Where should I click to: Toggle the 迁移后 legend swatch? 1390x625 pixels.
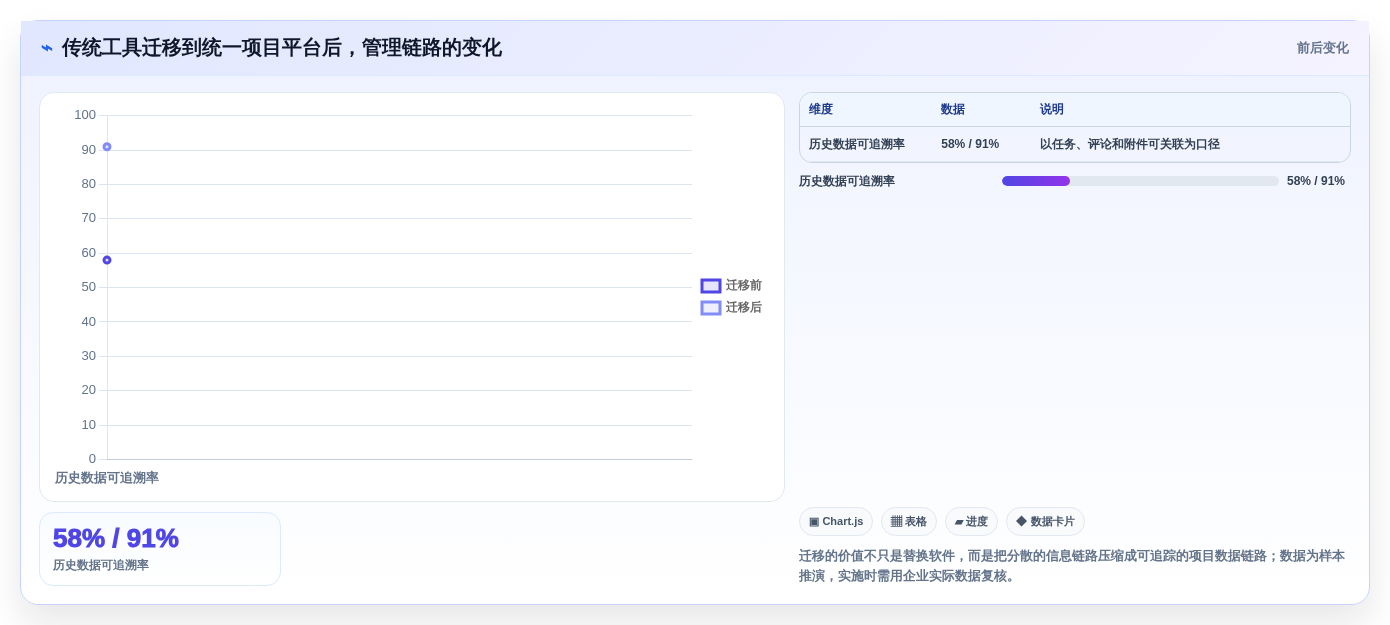click(711, 308)
